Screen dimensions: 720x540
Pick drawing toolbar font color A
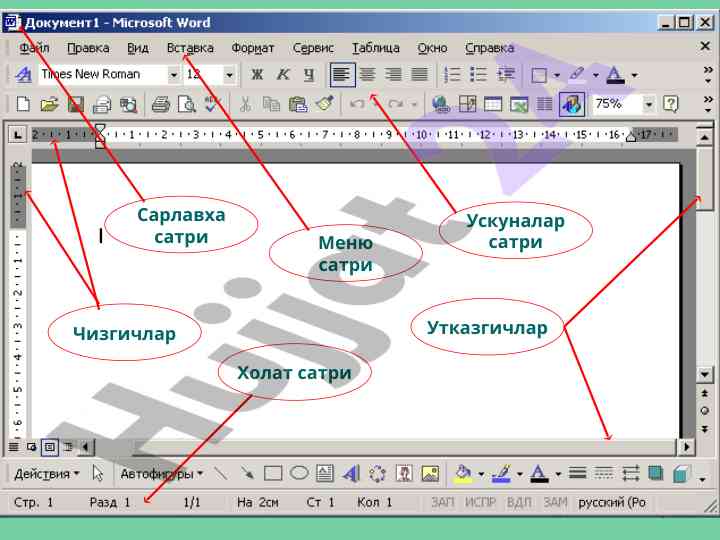tap(539, 473)
